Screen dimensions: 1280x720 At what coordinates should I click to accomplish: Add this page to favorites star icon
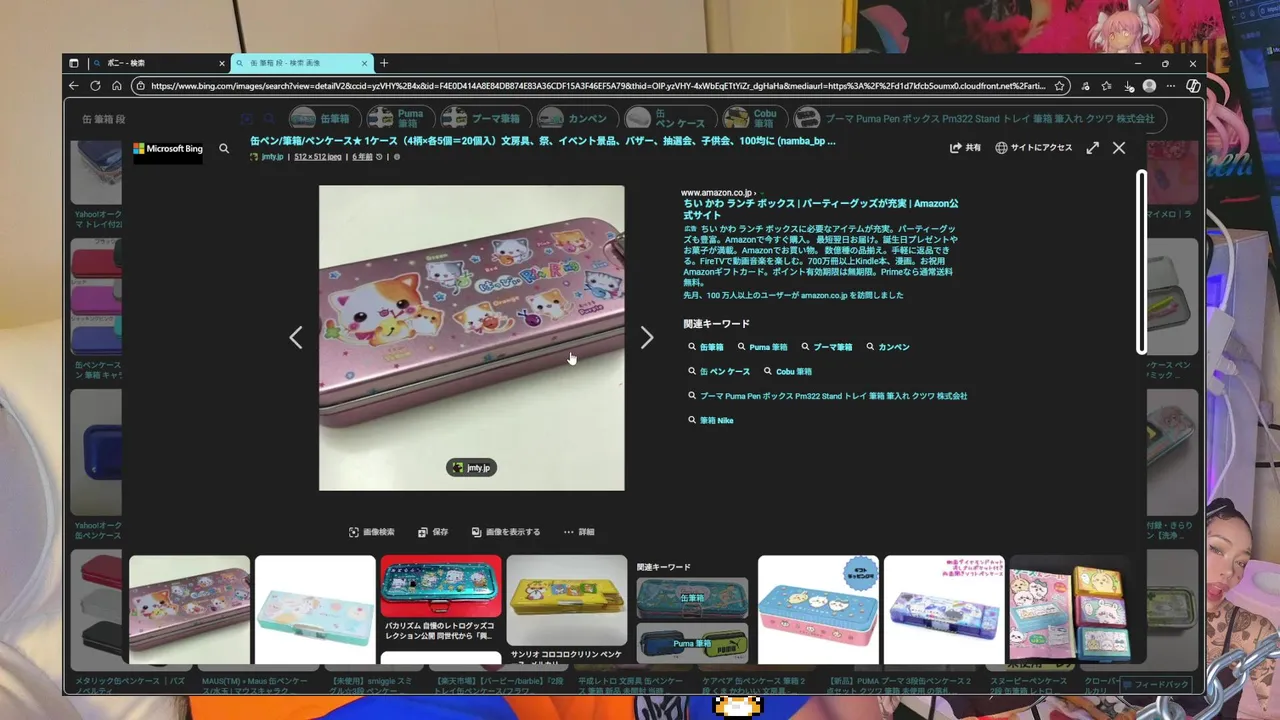[x=1060, y=86]
